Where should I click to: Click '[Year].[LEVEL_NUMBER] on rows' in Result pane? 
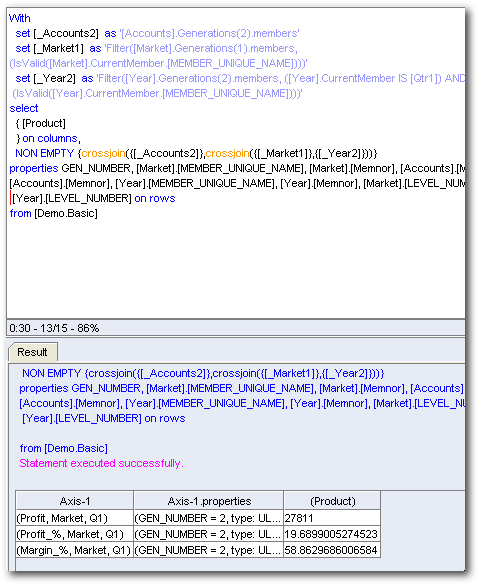pos(104,418)
